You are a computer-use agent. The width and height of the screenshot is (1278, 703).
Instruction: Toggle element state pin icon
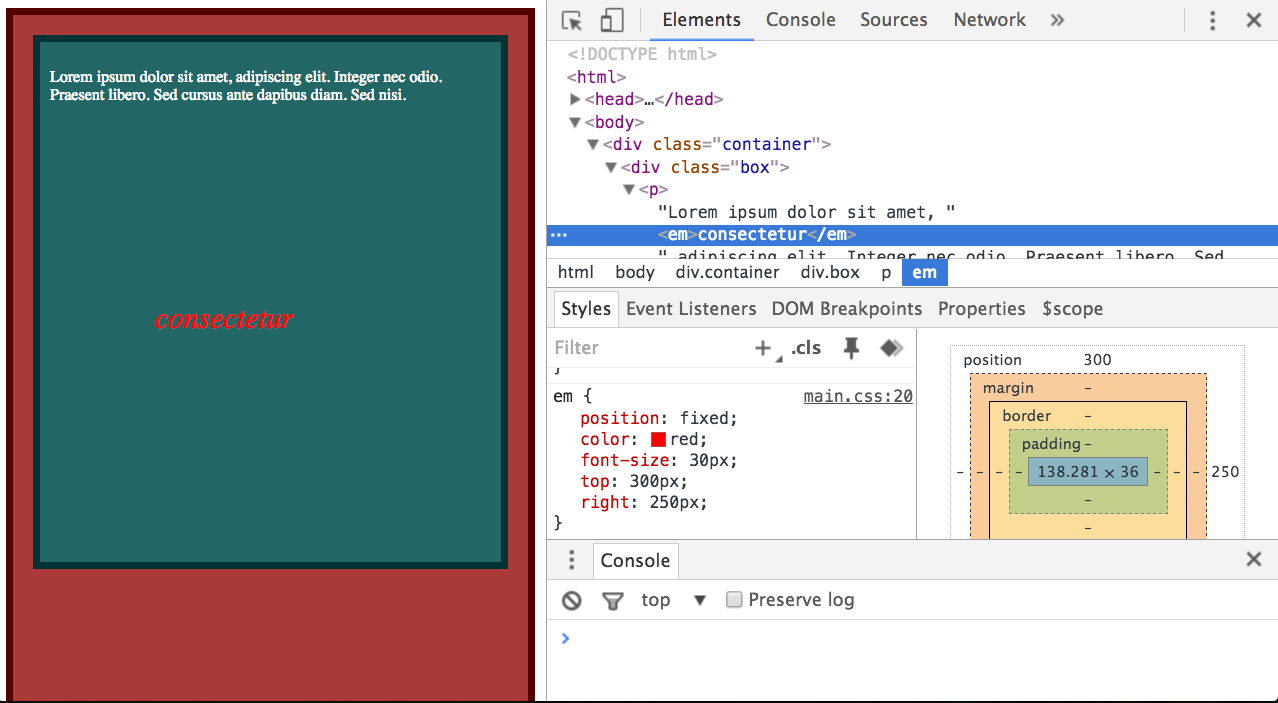pyautogui.click(x=851, y=348)
